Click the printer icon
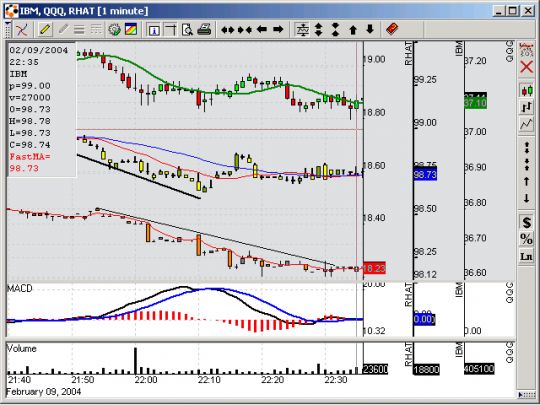Screen dimensions: 540x405 coord(204,30)
